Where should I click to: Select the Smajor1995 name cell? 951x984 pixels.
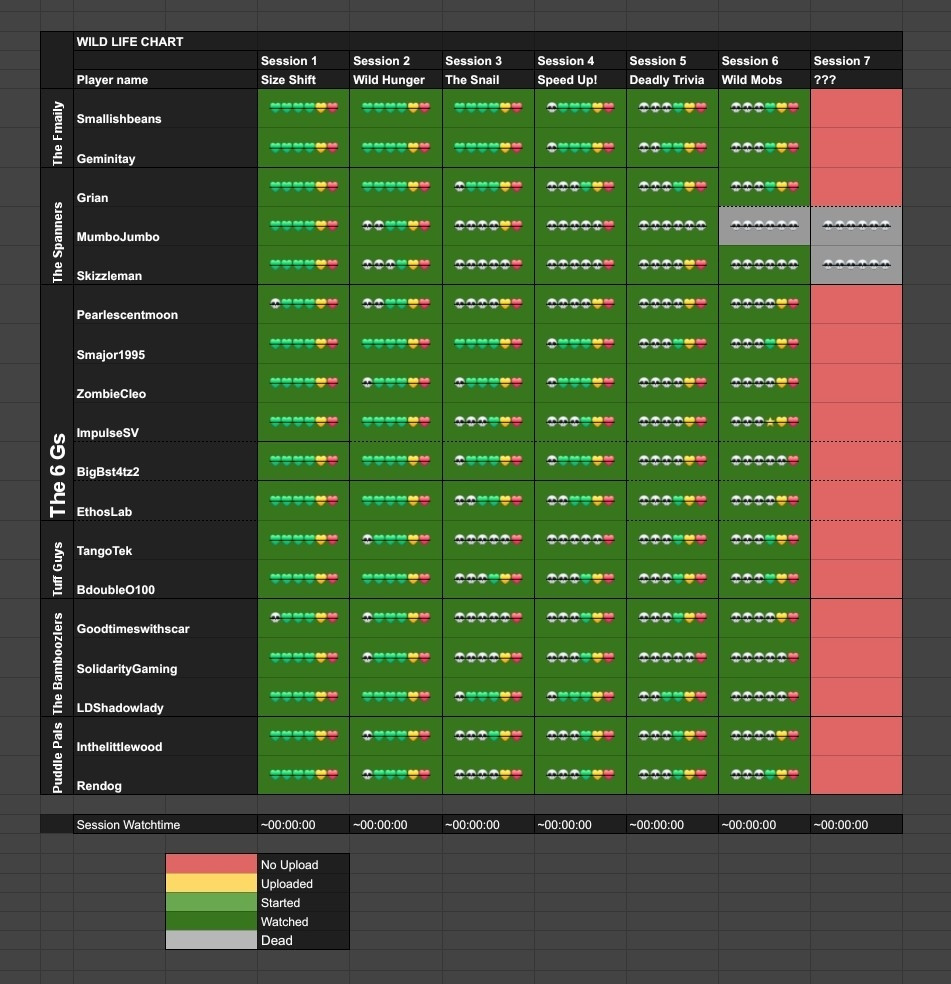point(165,344)
